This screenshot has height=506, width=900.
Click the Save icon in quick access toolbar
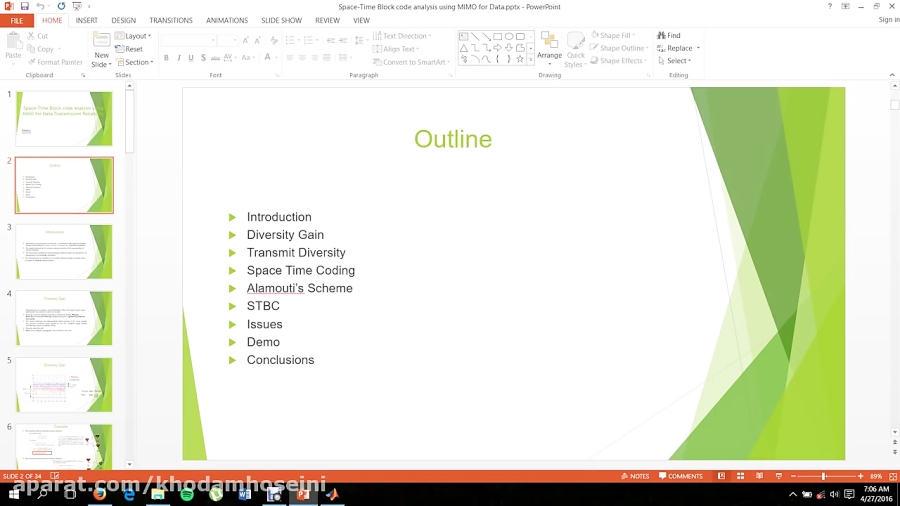click(25, 6)
